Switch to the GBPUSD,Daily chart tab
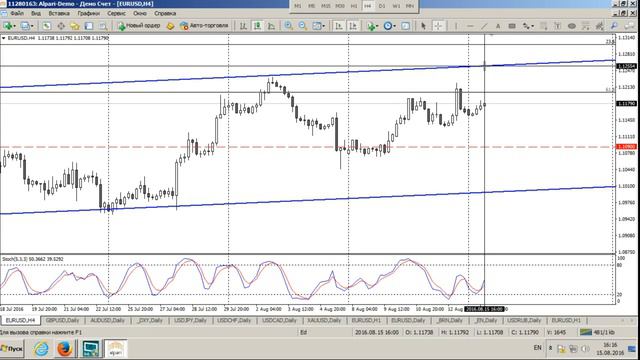Viewport: 640px width, 360px height. (62, 320)
